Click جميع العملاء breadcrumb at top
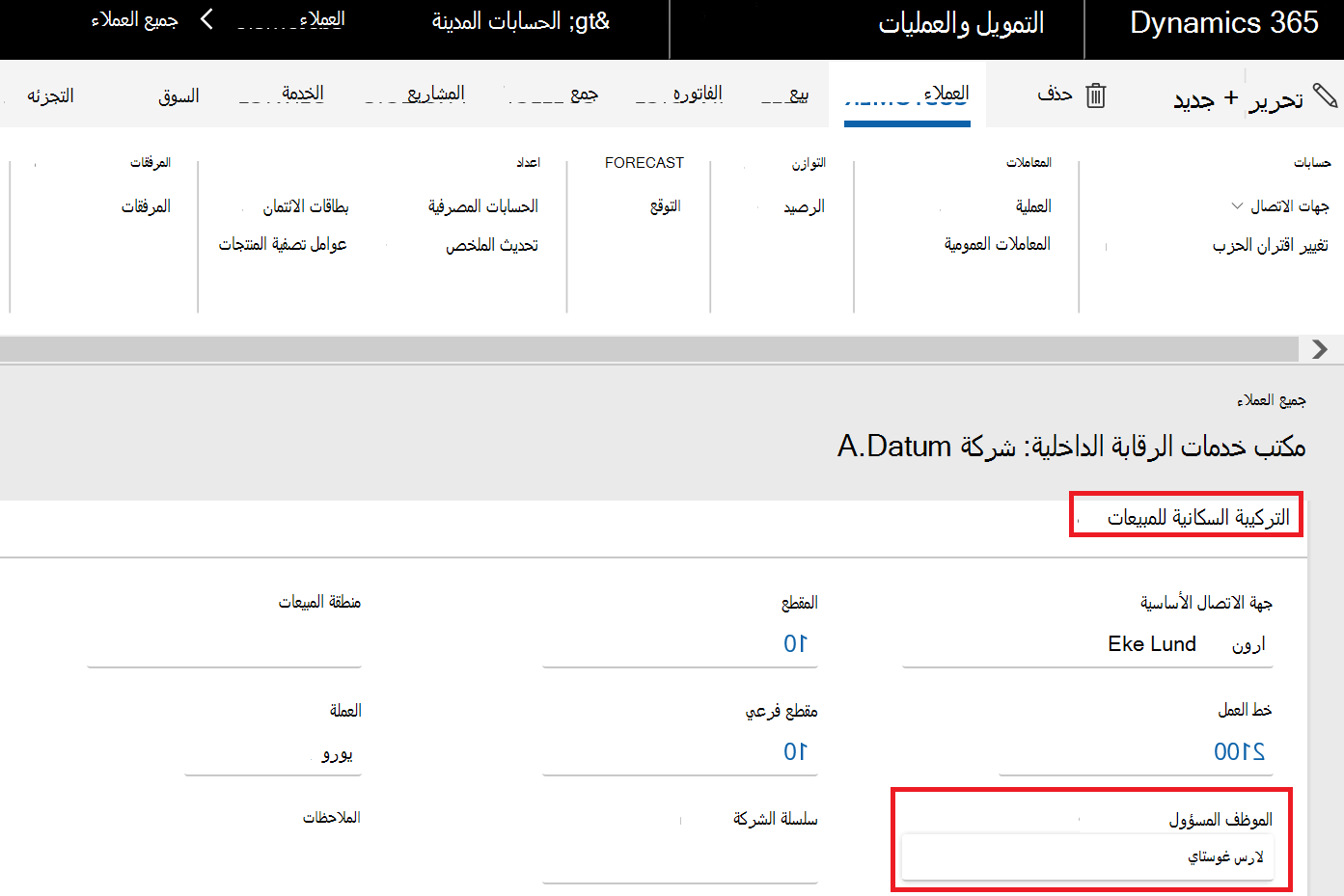Image resolution: width=1344 pixels, height=896 pixels. click(x=134, y=20)
